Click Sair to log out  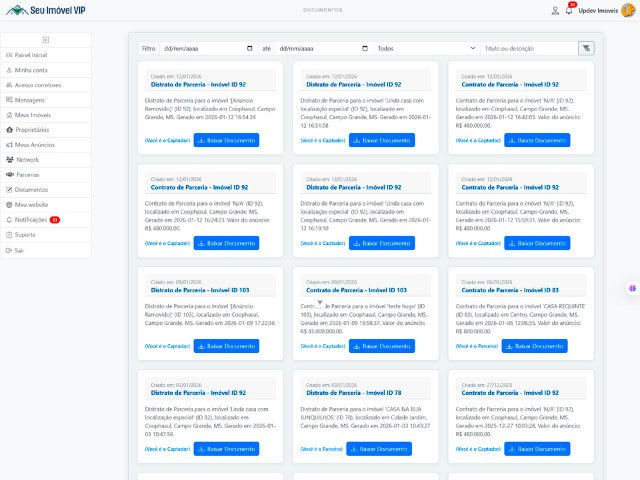tap(19, 250)
